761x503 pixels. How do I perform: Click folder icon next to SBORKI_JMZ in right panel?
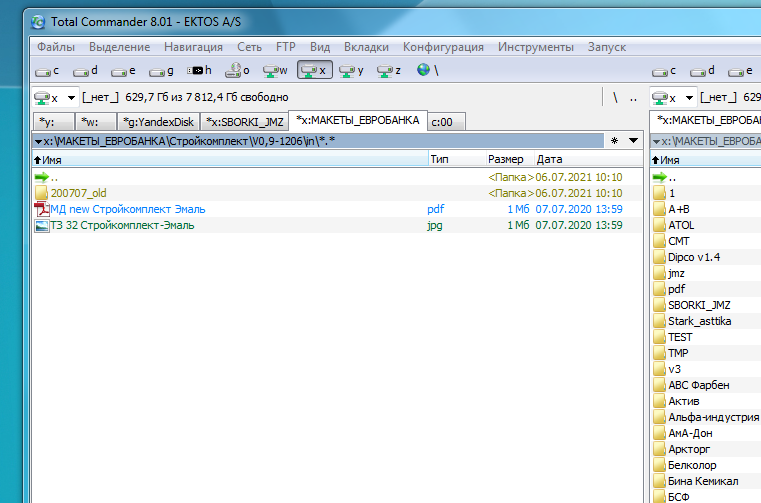pos(659,305)
